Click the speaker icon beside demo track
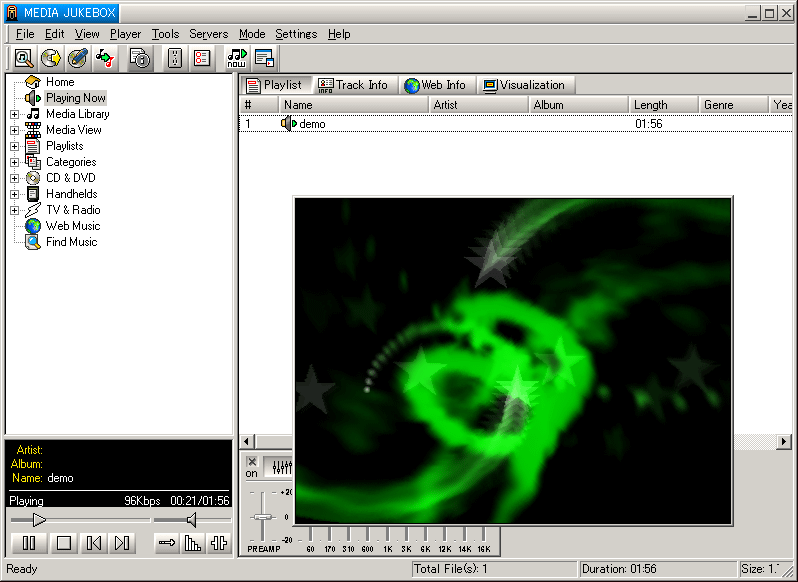The image size is (798, 582). point(289,124)
